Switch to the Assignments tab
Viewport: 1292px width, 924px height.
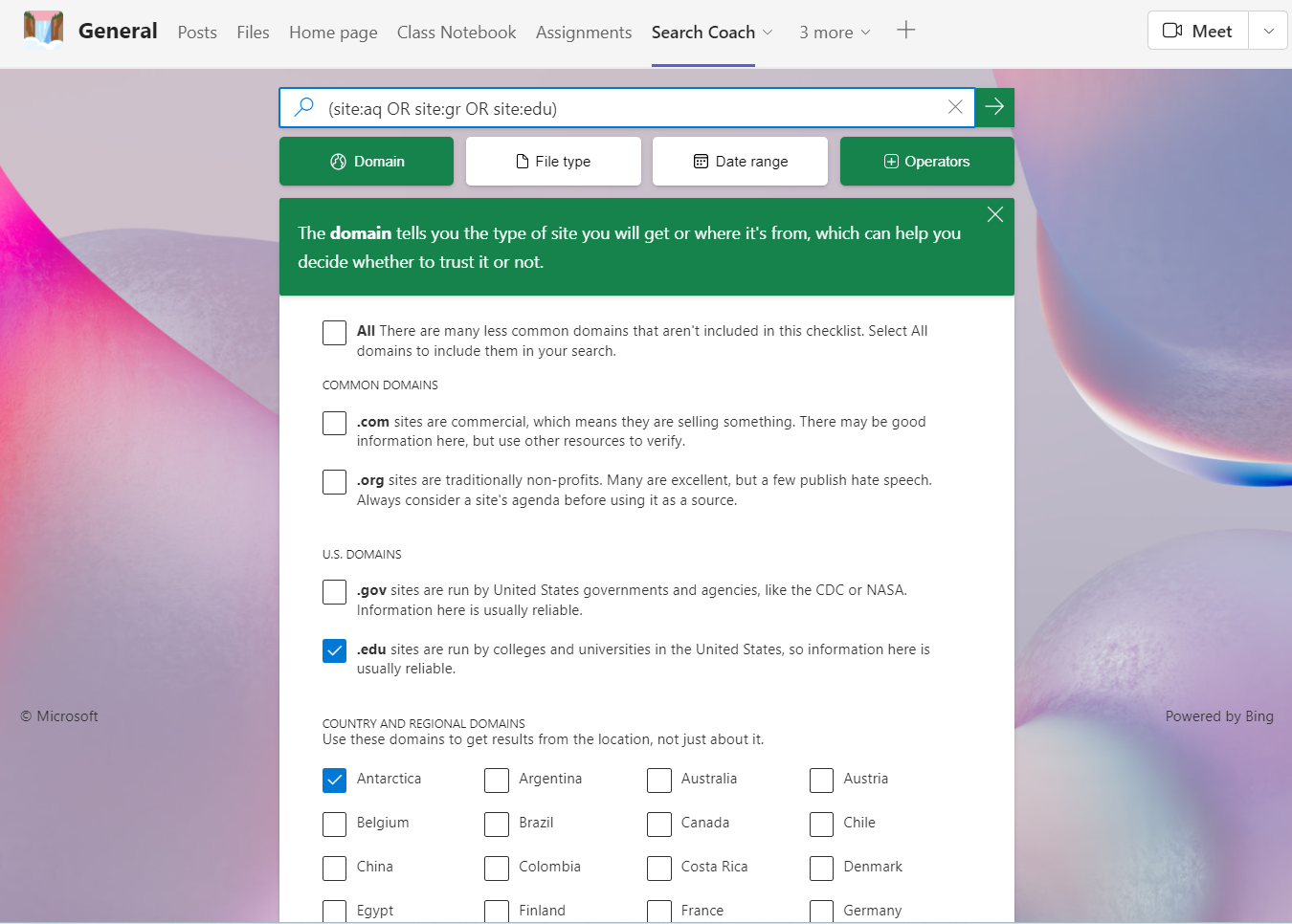coord(583,33)
